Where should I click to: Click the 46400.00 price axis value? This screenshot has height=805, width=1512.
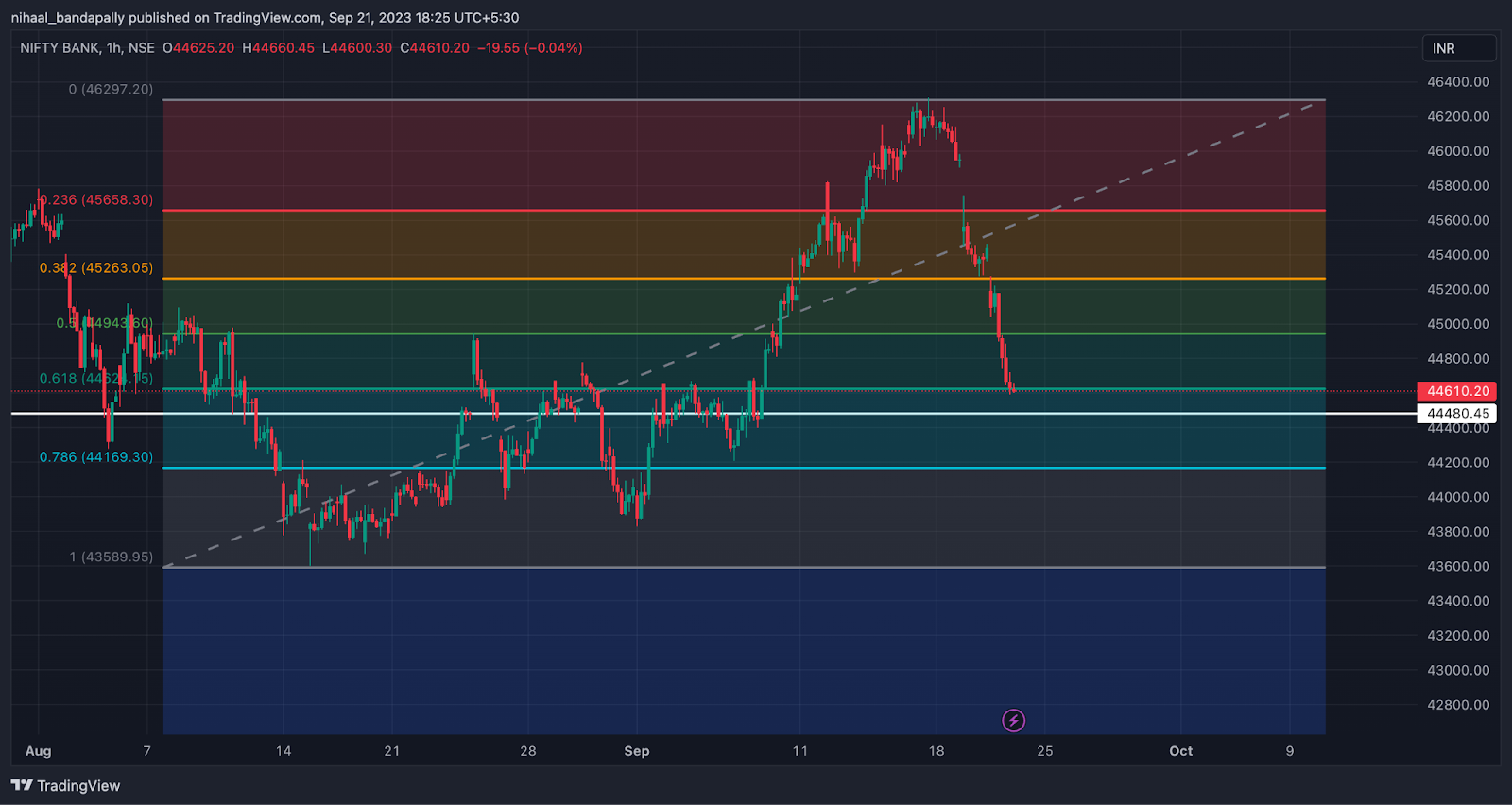tap(1458, 82)
